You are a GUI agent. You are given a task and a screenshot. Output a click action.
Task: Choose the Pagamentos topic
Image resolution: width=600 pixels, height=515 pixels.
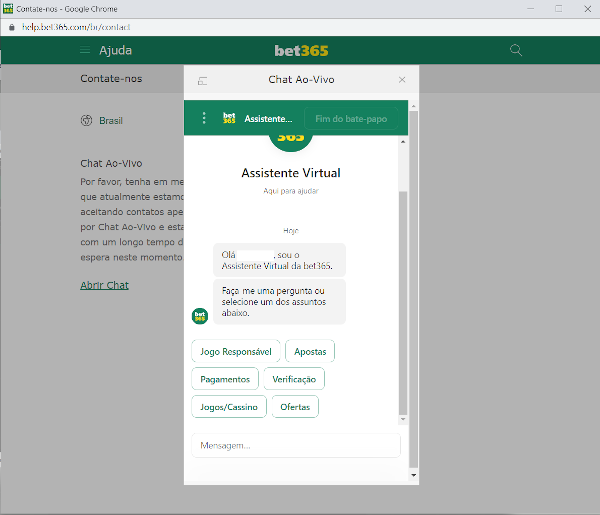coord(225,379)
